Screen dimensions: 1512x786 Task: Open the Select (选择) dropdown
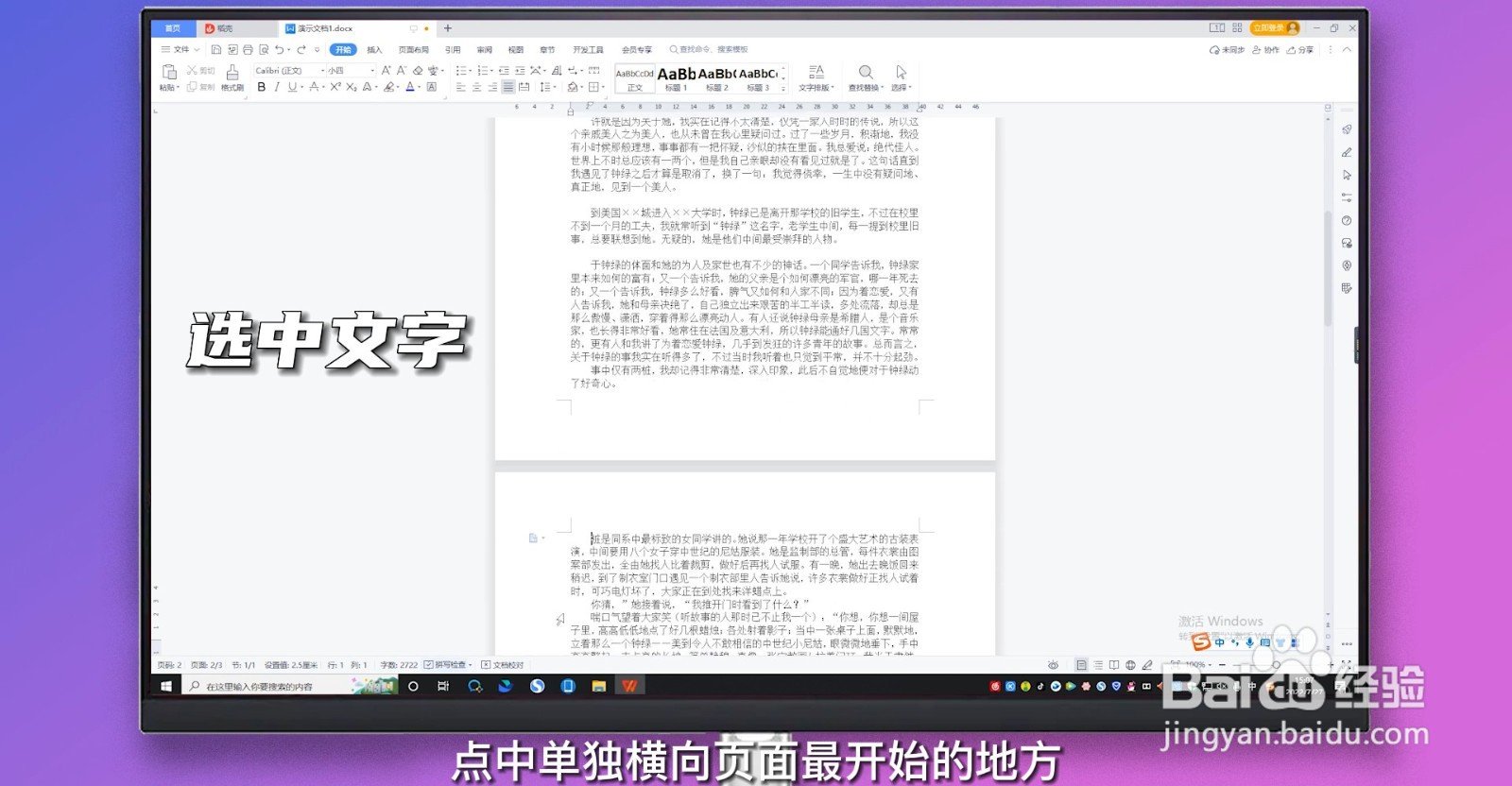(x=901, y=87)
